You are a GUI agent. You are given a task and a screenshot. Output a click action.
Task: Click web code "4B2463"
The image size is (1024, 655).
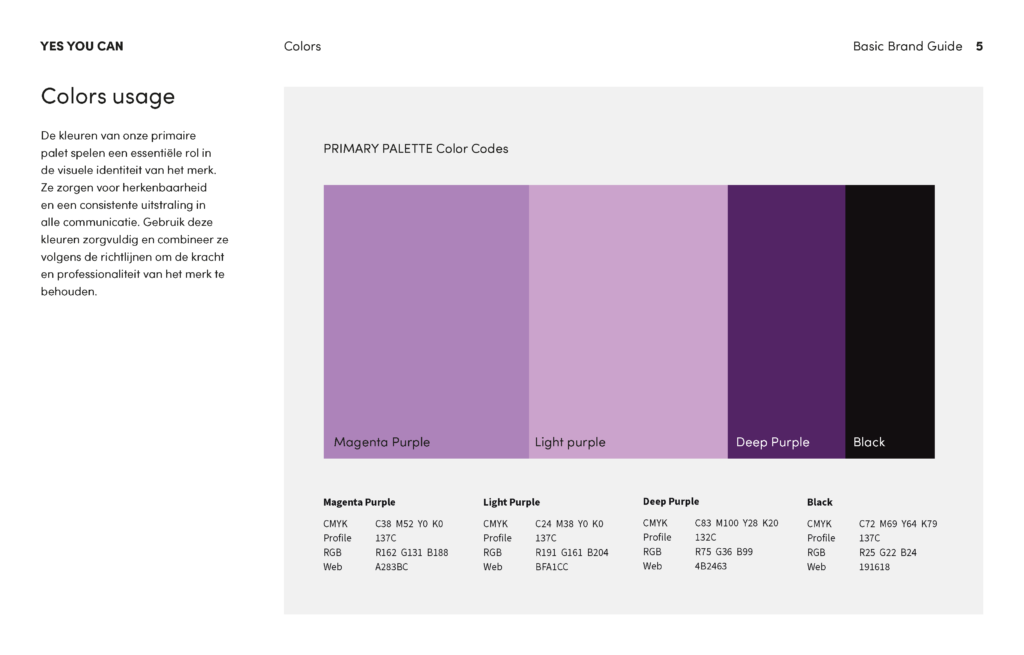pyautogui.click(x=711, y=566)
